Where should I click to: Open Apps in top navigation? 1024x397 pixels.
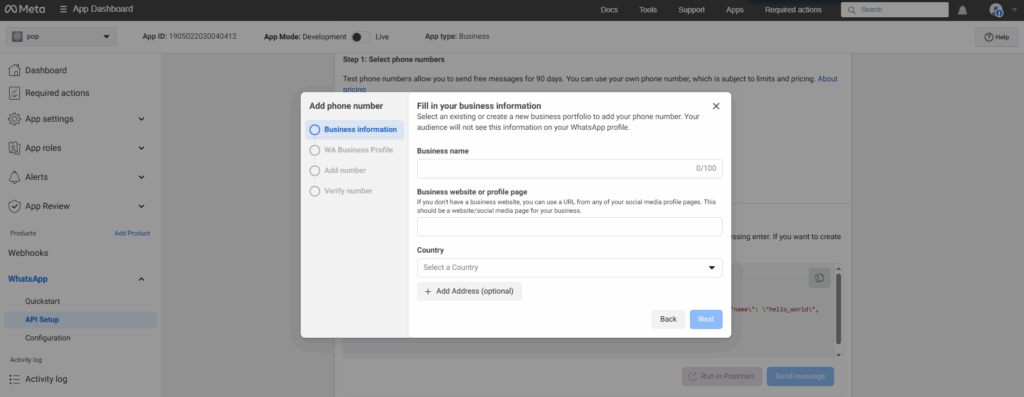[735, 10]
